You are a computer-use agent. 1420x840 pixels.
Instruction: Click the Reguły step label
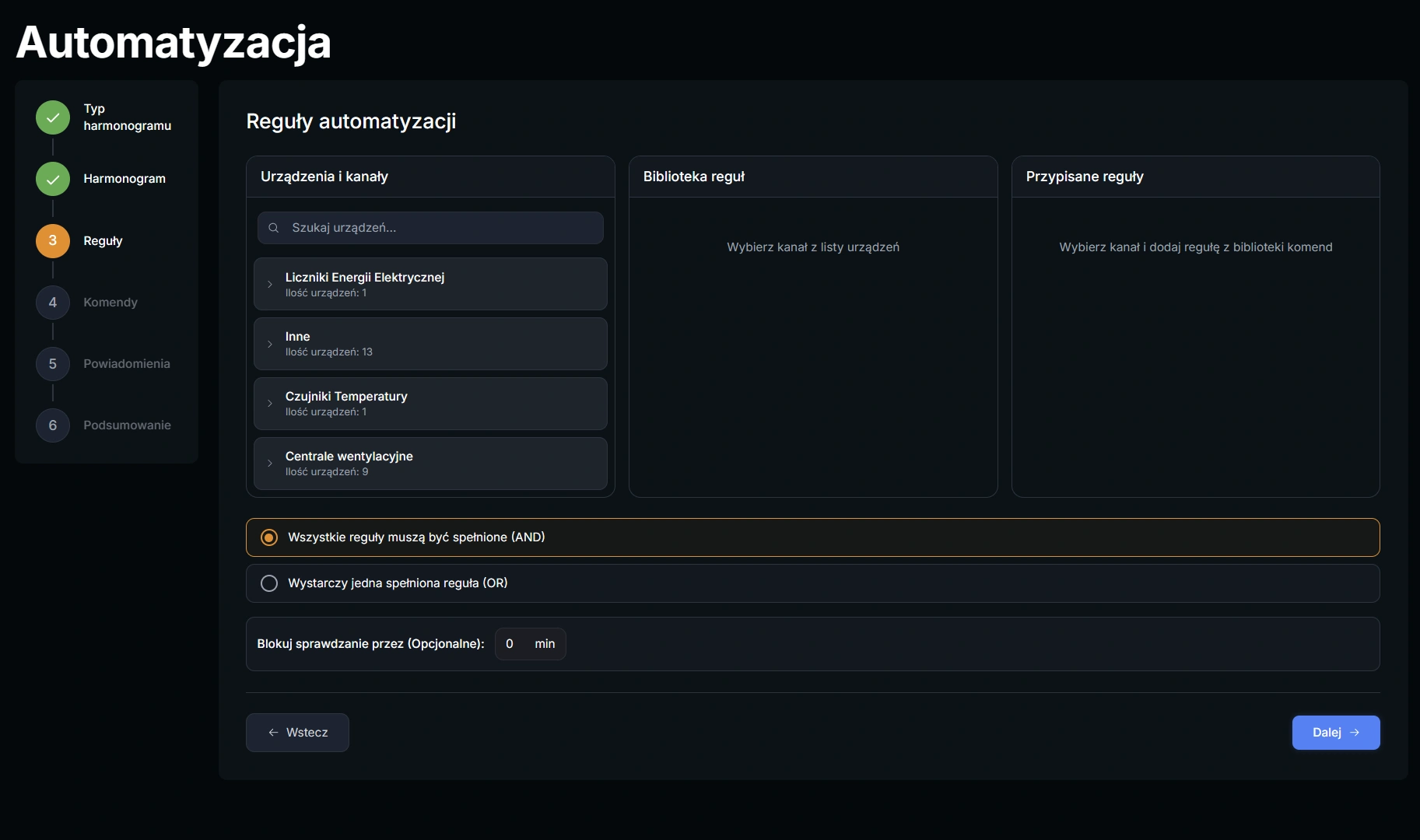point(103,241)
